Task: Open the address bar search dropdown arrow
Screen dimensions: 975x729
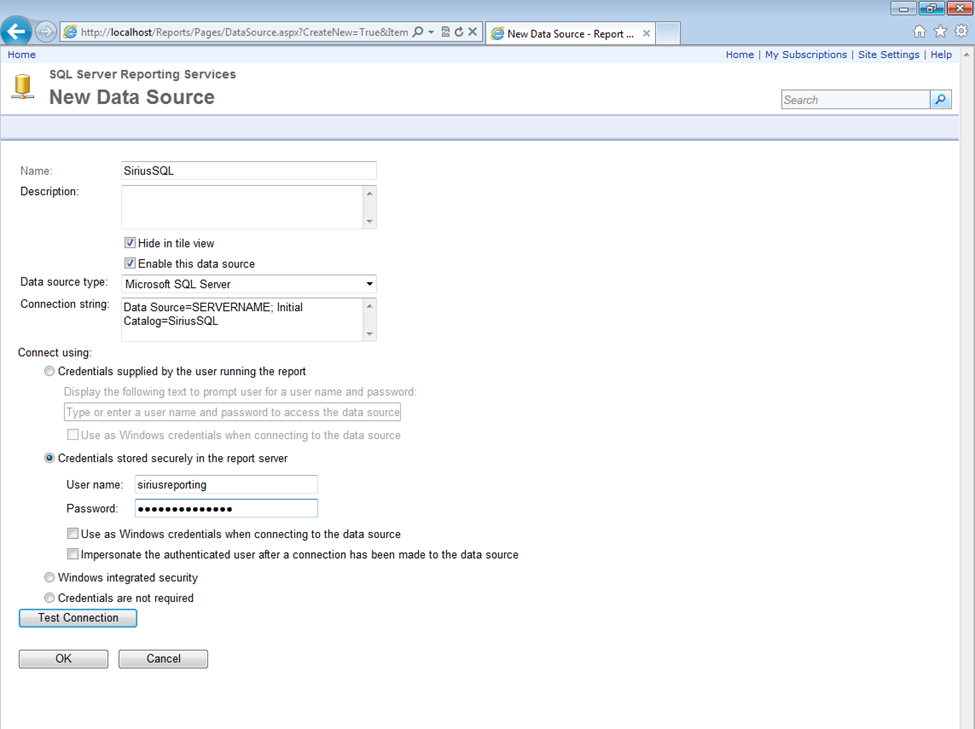Action: pyautogui.click(x=431, y=32)
